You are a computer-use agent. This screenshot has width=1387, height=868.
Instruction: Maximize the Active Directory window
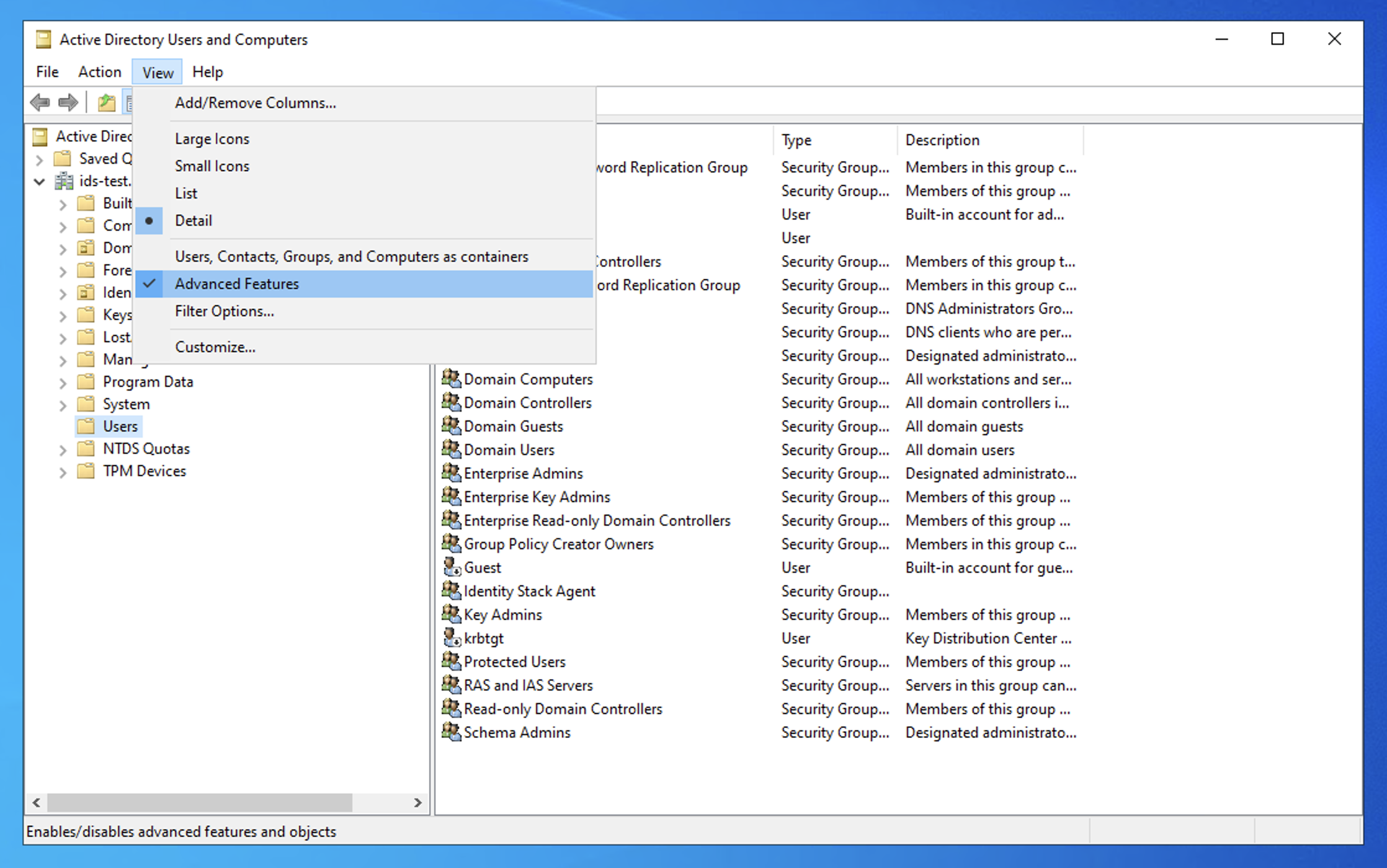[1277, 39]
